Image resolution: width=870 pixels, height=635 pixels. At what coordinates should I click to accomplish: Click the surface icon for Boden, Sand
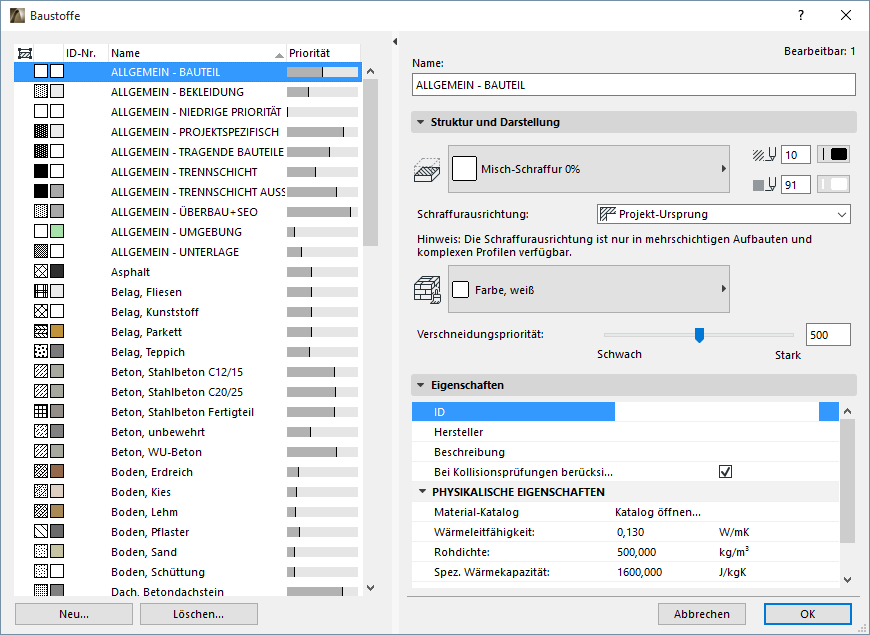coord(57,551)
